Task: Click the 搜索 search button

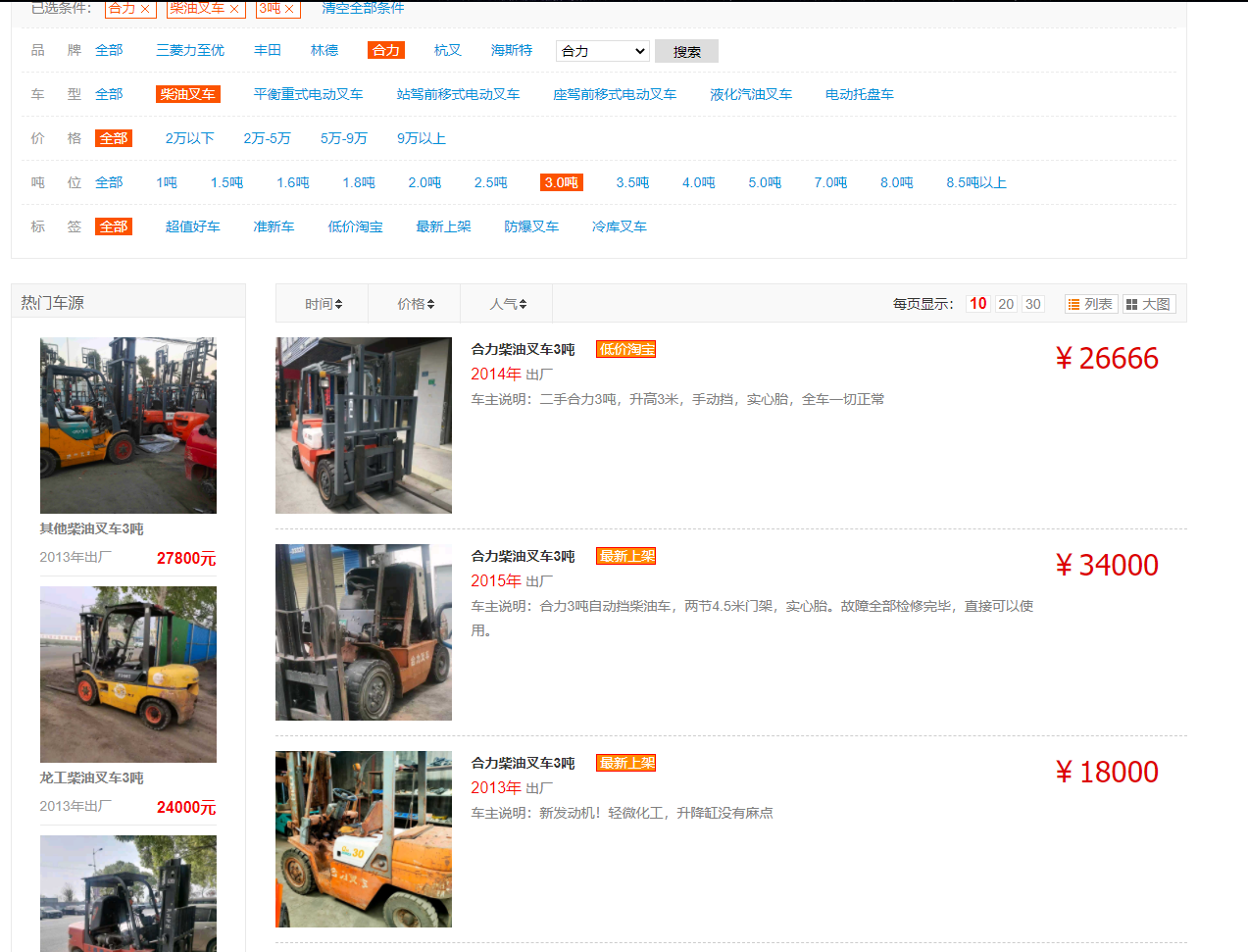Action: (x=685, y=51)
